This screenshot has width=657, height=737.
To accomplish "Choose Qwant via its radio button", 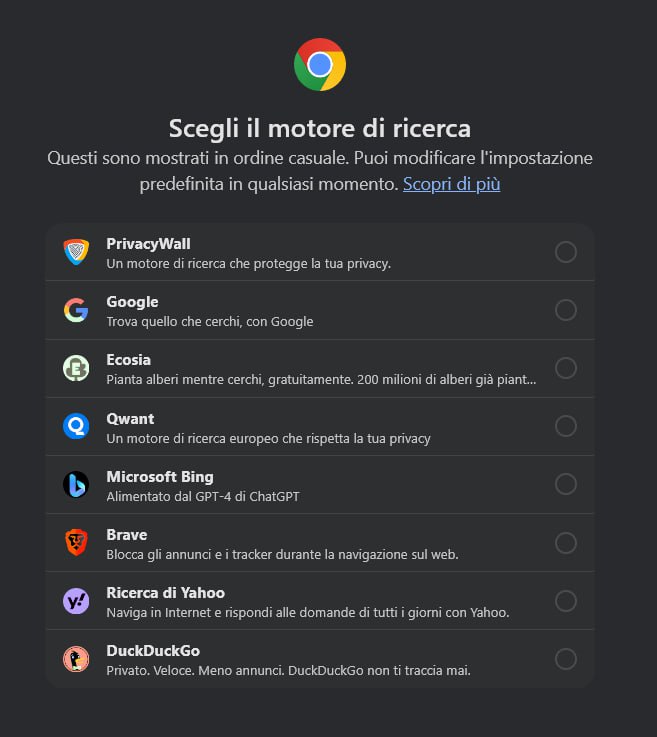I will 566,426.
